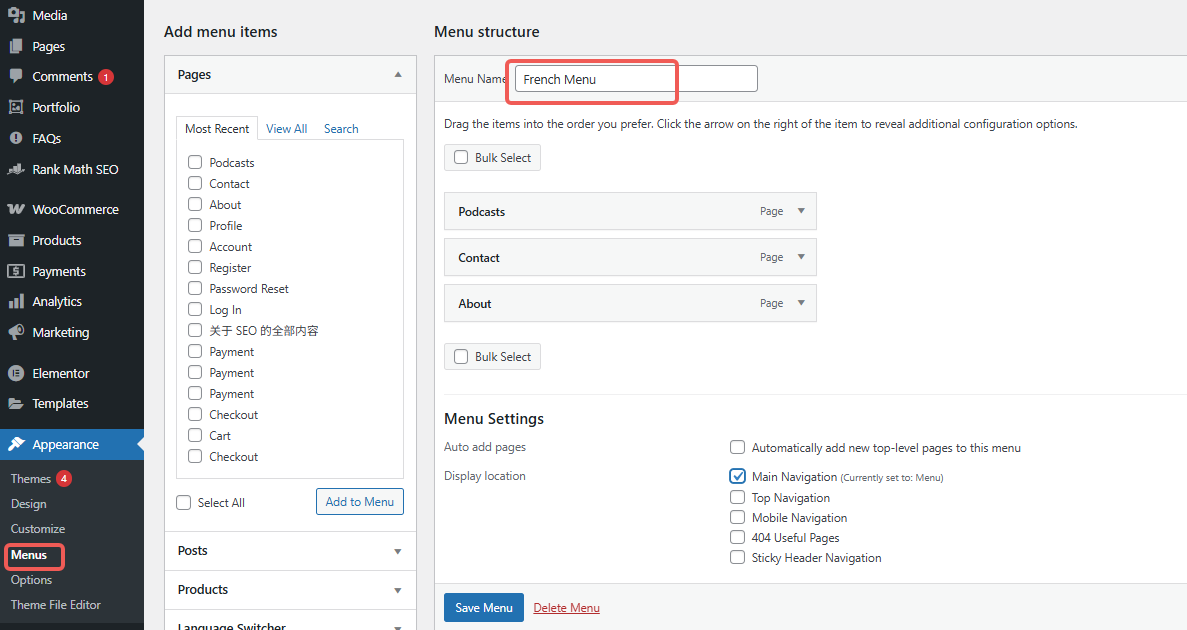Image resolution: width=1187 pixels, height=630 pixels.
Task: Click the Menu Name text field
Action: [635, 79]
